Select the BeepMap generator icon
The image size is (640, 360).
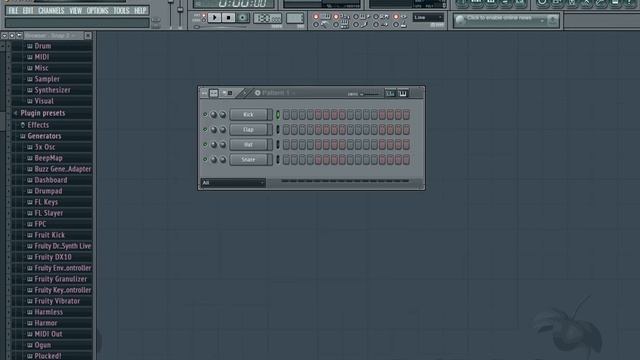coord(30,158)
